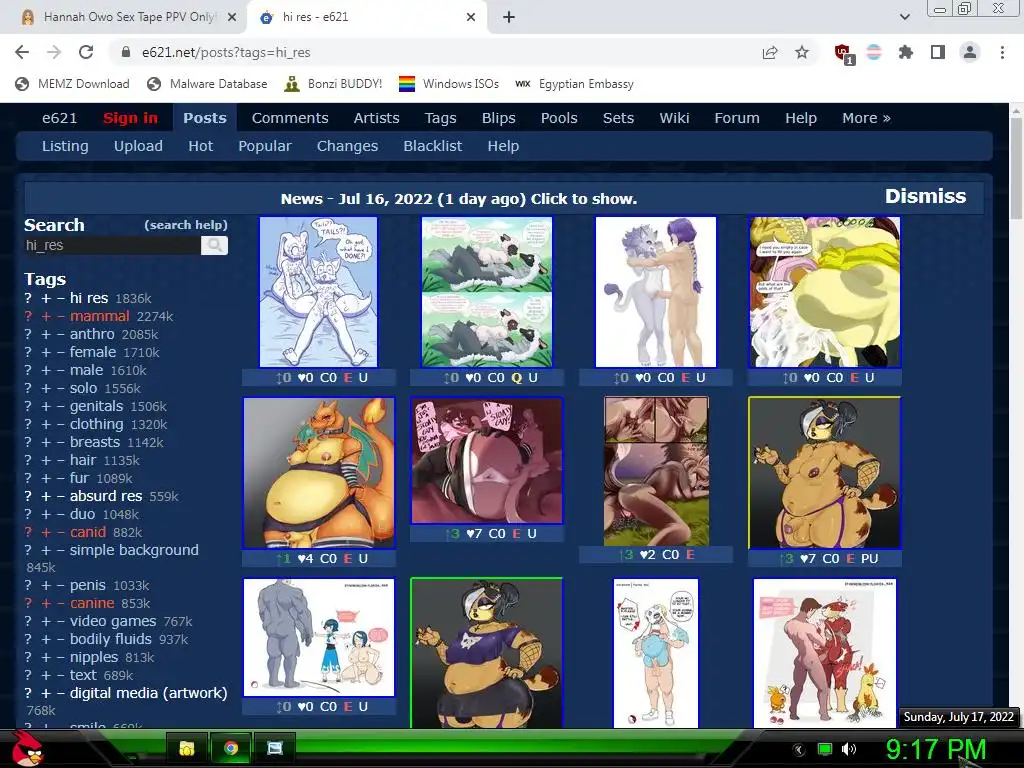Click the taskbar window icon right of Chrome
The image size is (1024, 768).
(275, 748)
